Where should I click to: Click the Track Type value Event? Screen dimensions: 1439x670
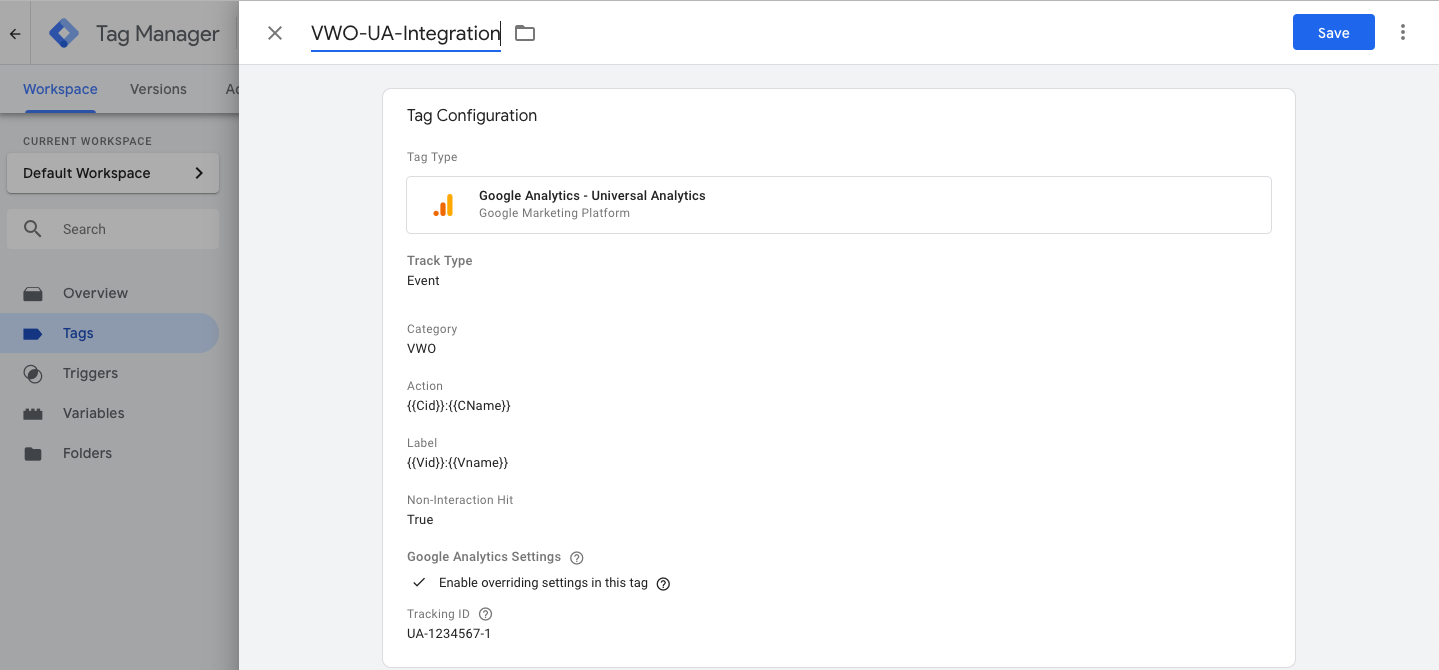coord(423,281)
